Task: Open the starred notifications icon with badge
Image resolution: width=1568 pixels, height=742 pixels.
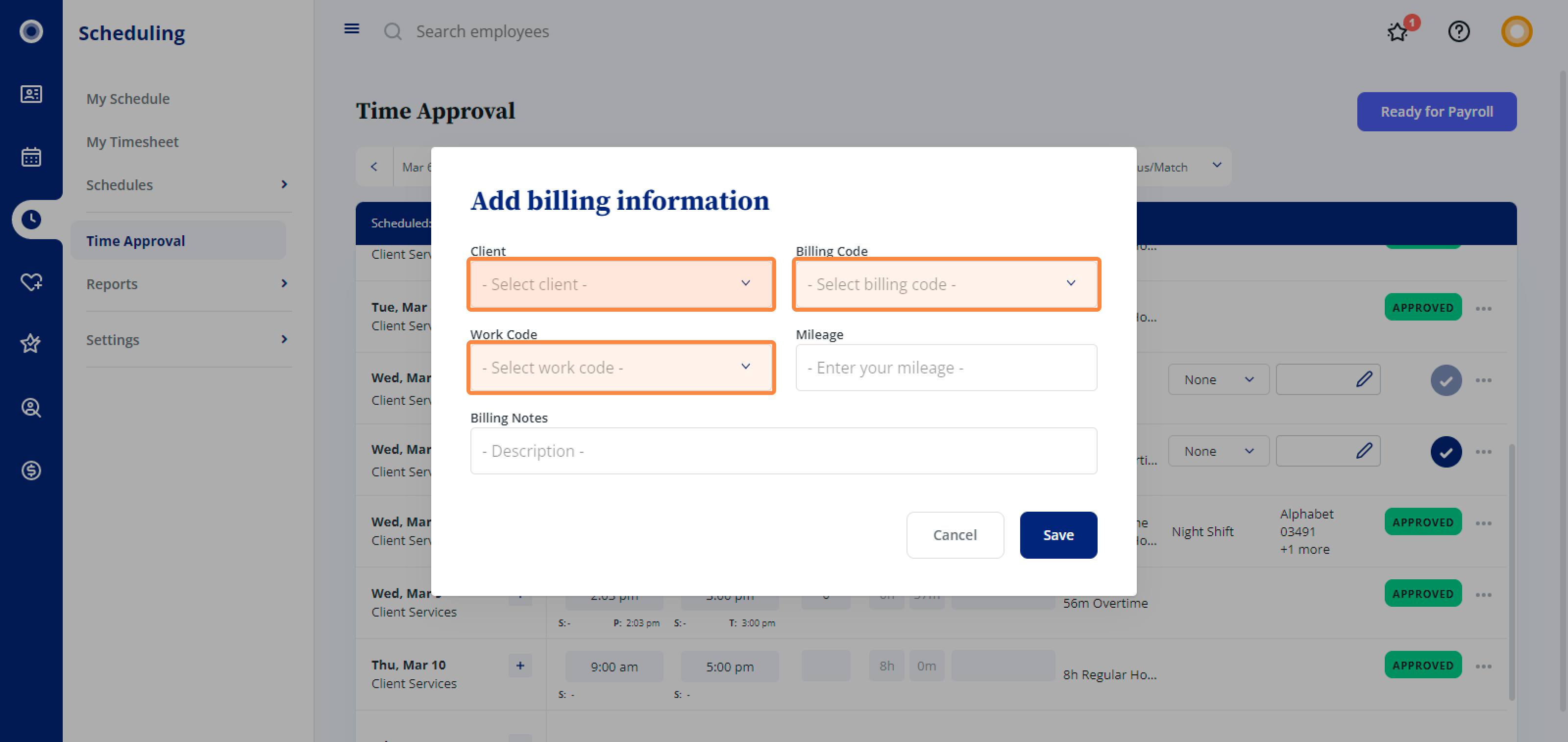Action: click(x=1398, y=31)
